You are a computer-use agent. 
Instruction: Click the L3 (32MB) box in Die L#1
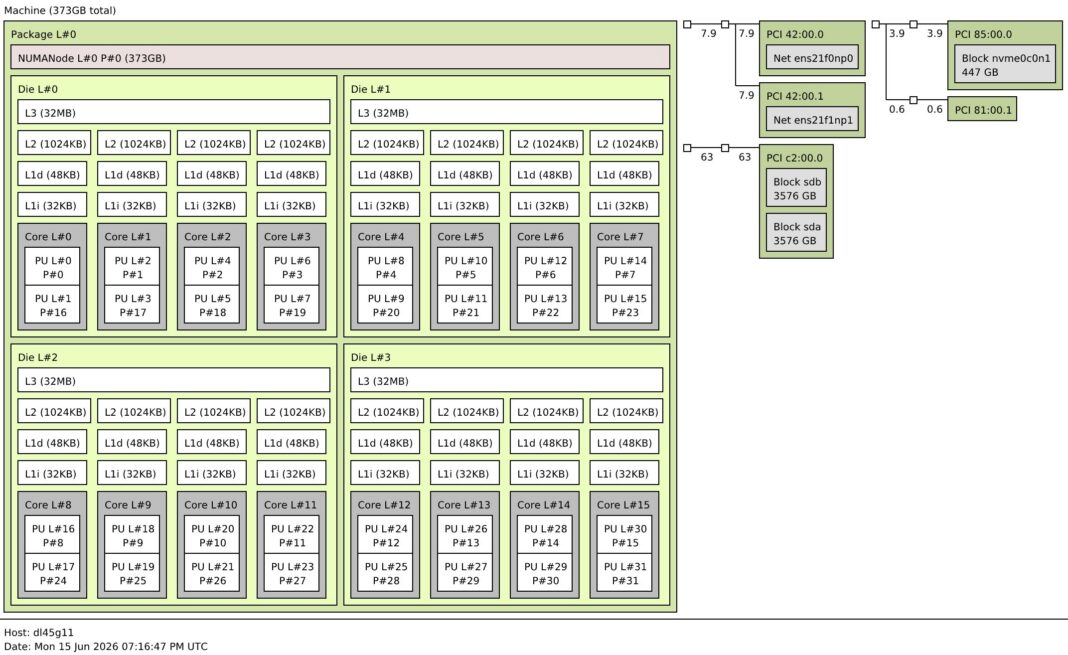coord(506,112)
